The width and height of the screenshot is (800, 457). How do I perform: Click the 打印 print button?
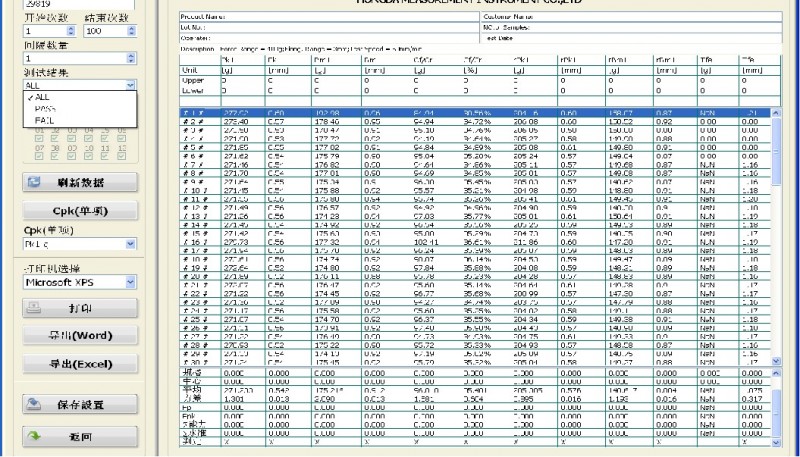[80, 308]
